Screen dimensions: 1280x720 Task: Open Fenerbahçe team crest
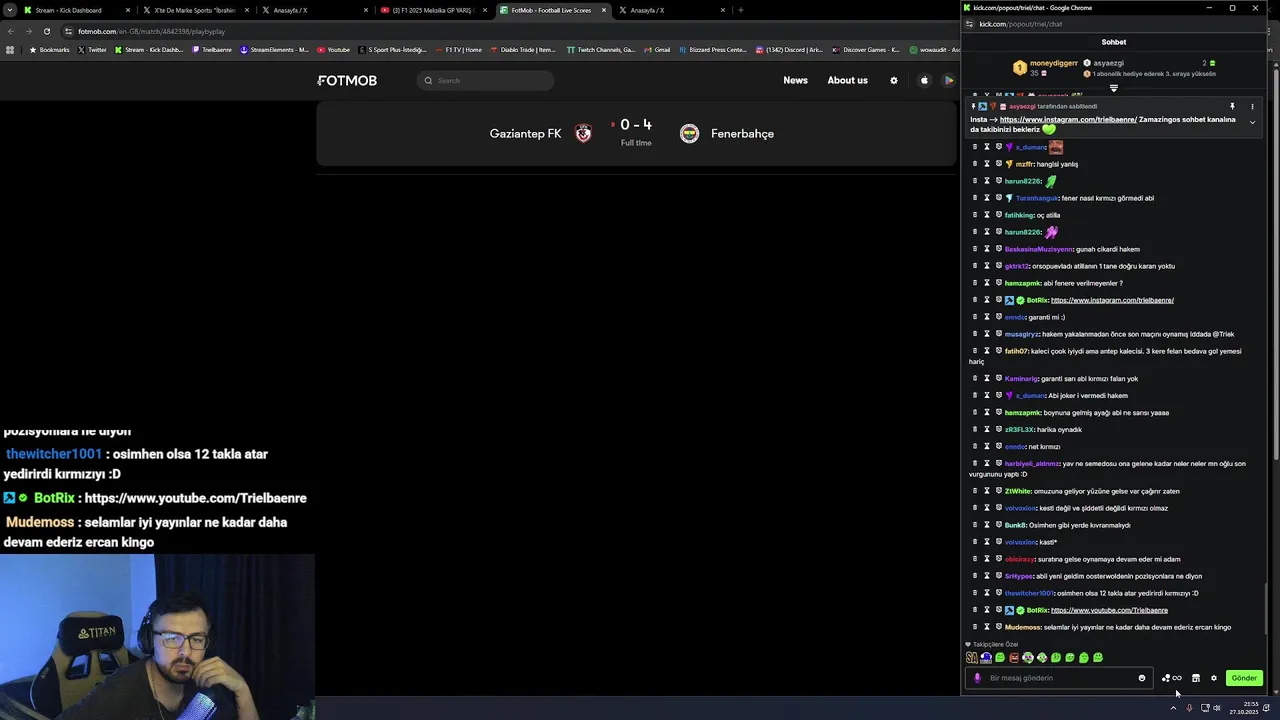[689, 134]
